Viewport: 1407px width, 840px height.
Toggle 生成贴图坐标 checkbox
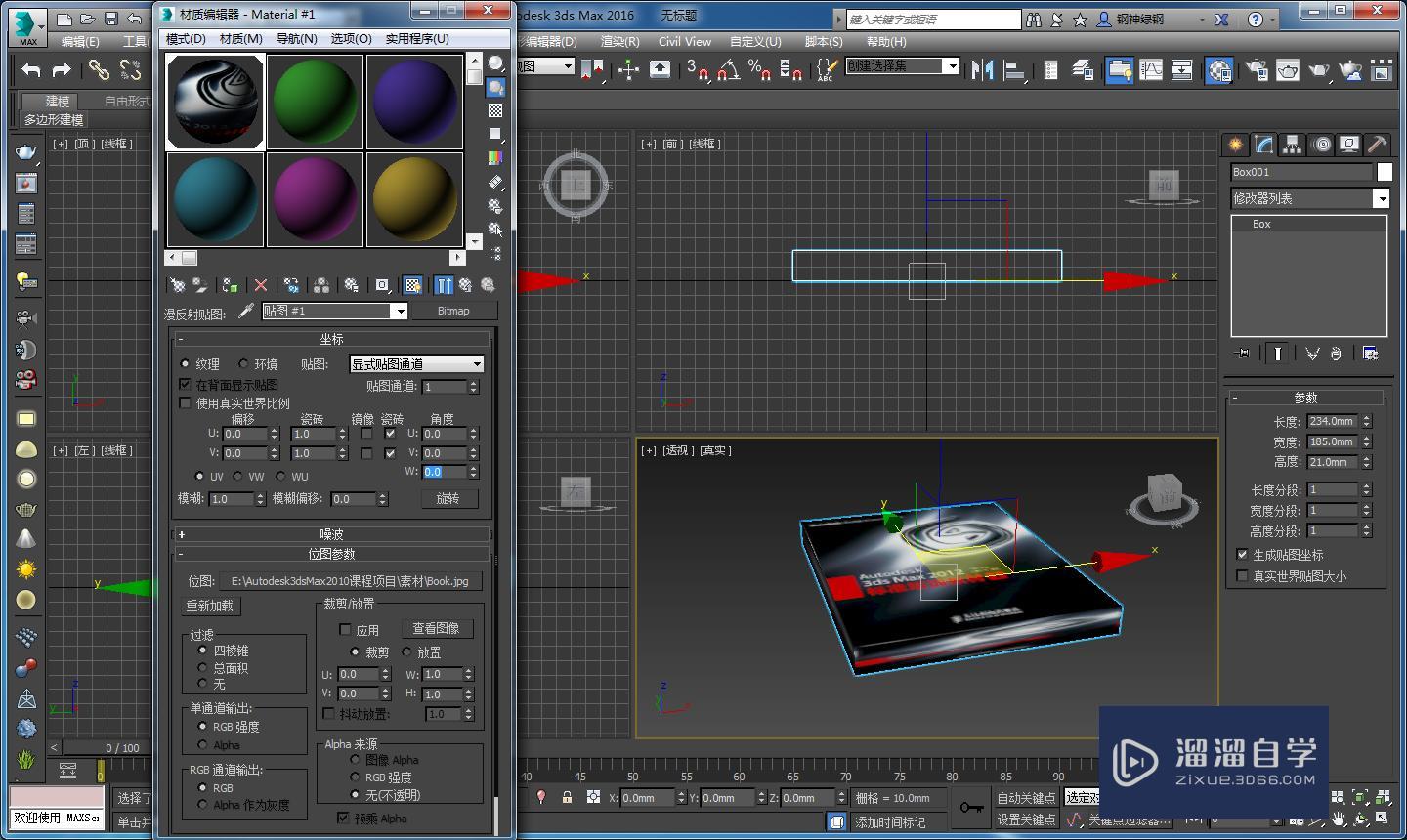[x=1243, y=555]
